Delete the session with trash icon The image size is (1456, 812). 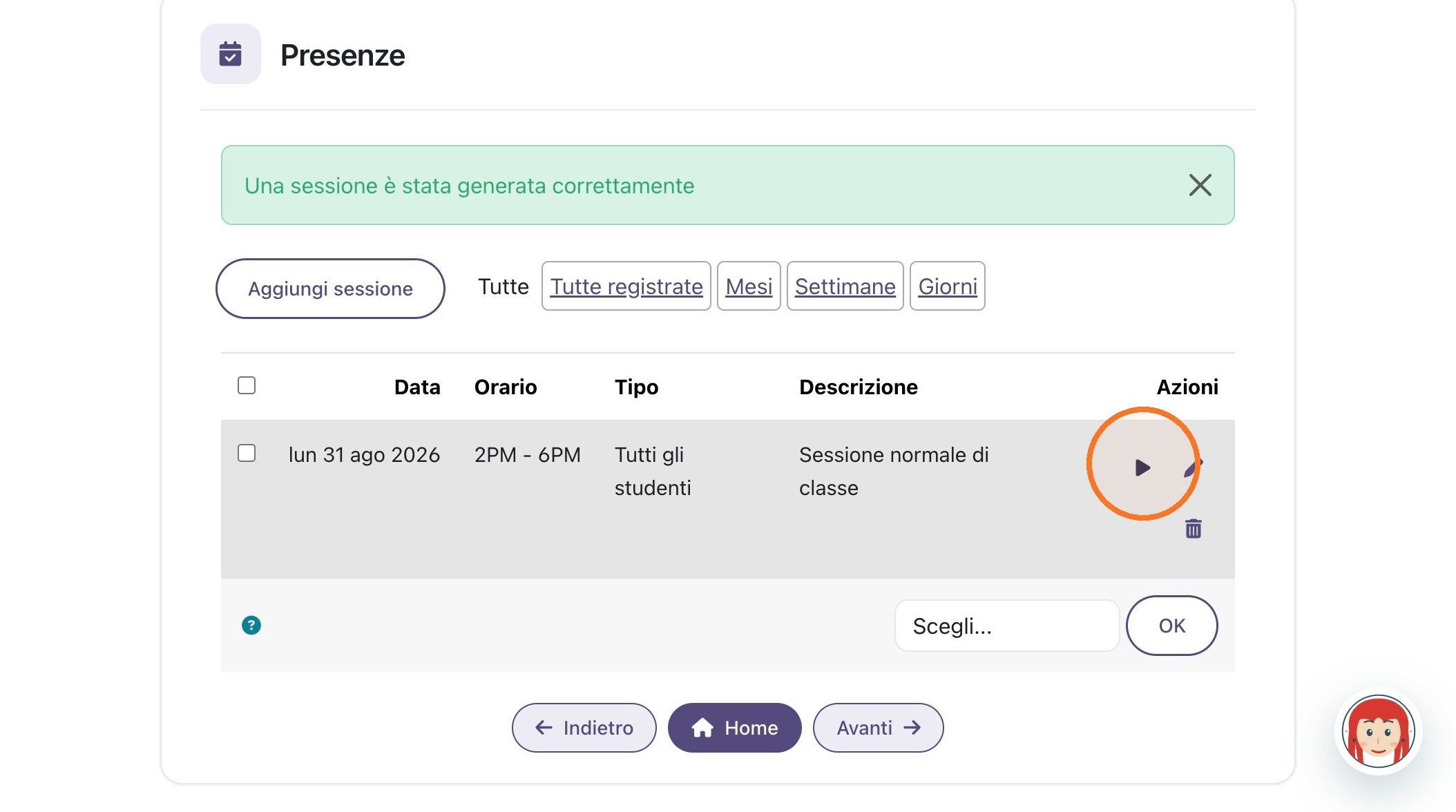point(1193,528)
